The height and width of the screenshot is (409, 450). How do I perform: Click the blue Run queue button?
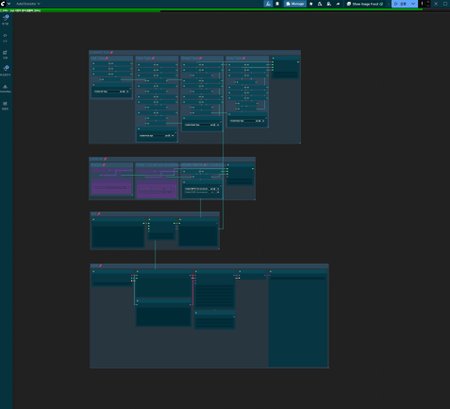point(400,4)
